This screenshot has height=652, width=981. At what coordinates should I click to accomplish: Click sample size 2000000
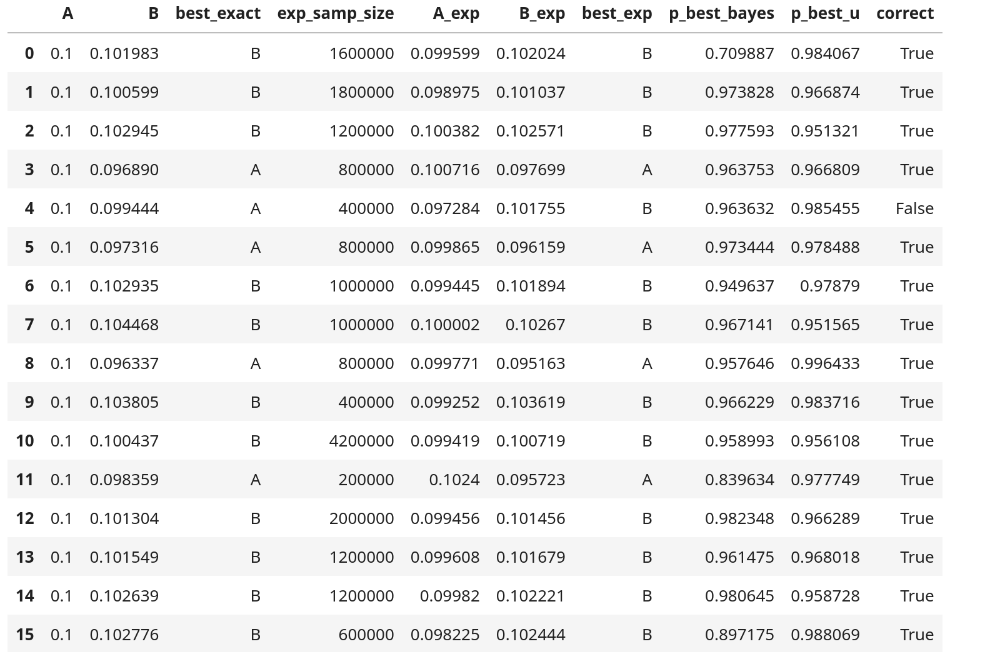362,519
